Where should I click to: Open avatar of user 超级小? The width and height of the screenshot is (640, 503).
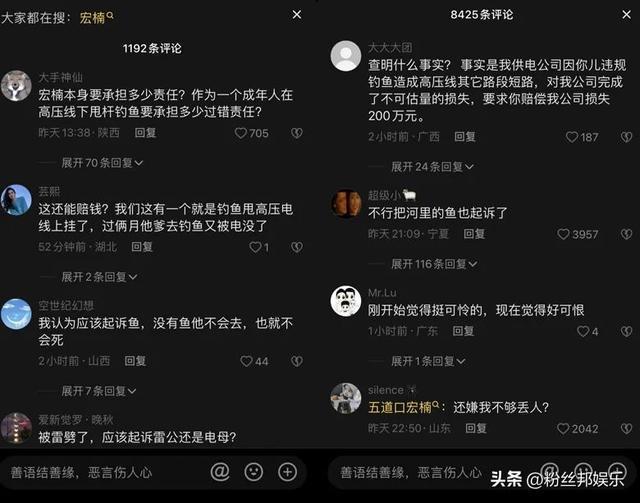tap(346, 203)
